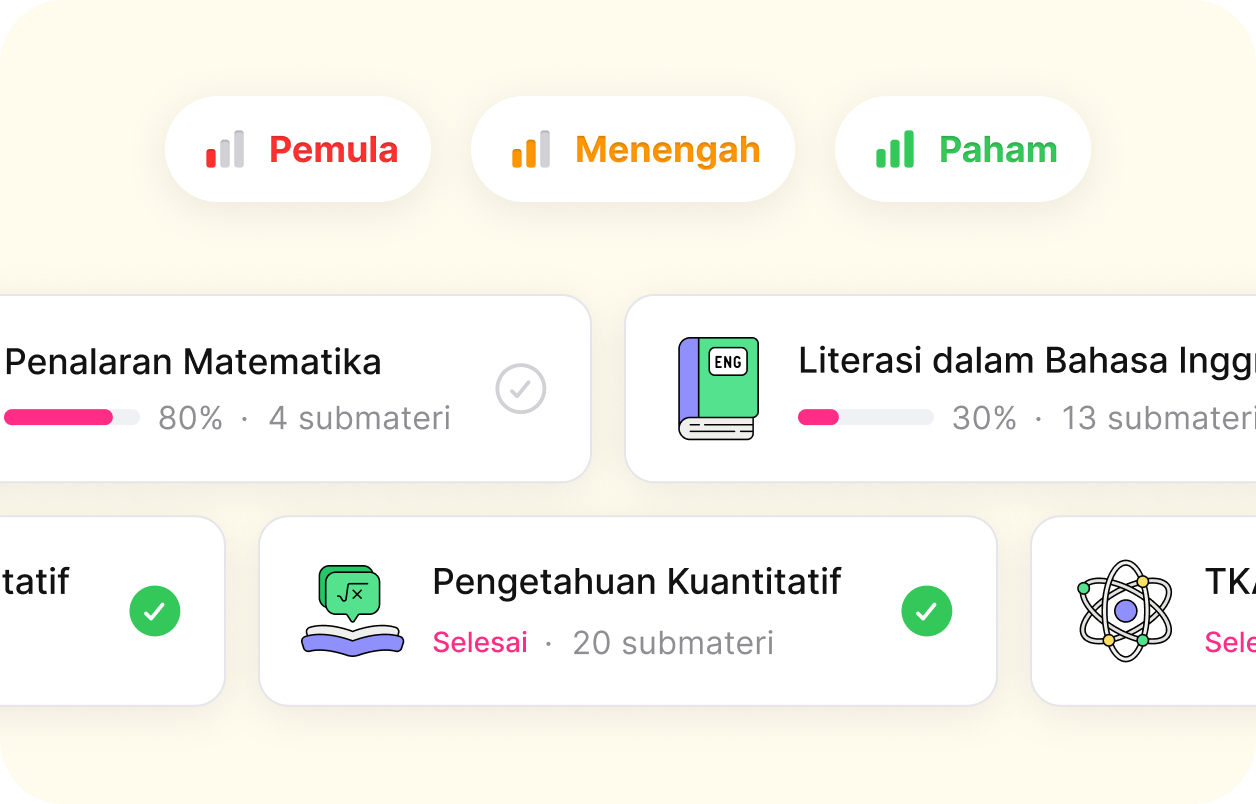Screen dimensions: 1256x804
Task: Open Penalaran Matematika subject title
Action: (x=193, y=362)
